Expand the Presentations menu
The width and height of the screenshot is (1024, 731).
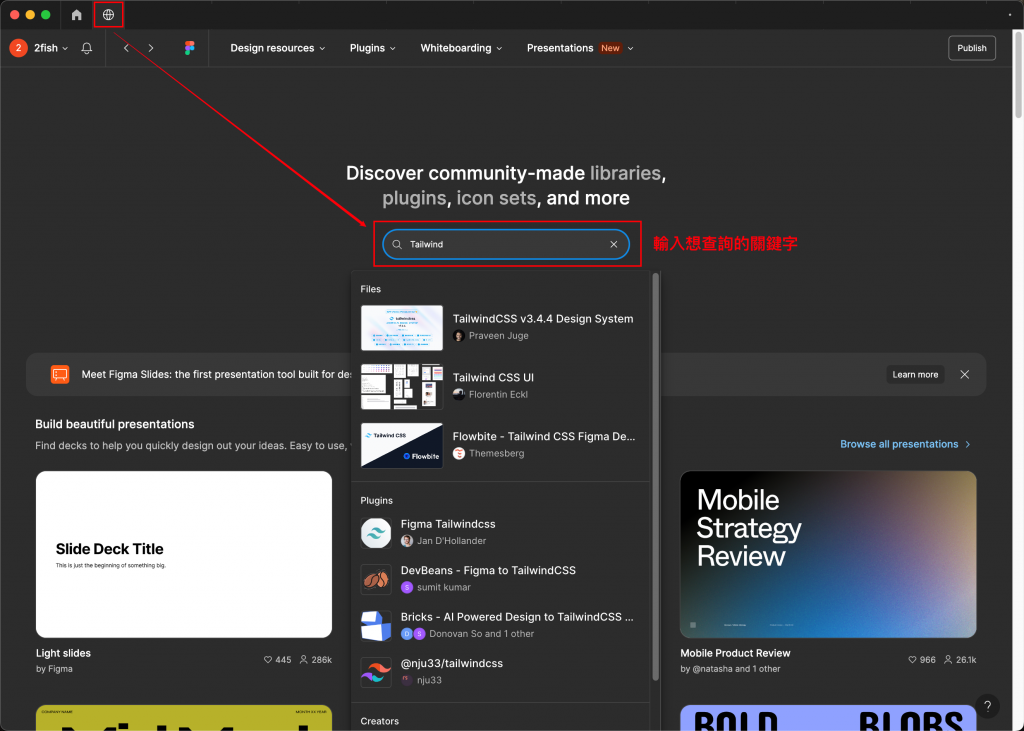pos(580,48)
